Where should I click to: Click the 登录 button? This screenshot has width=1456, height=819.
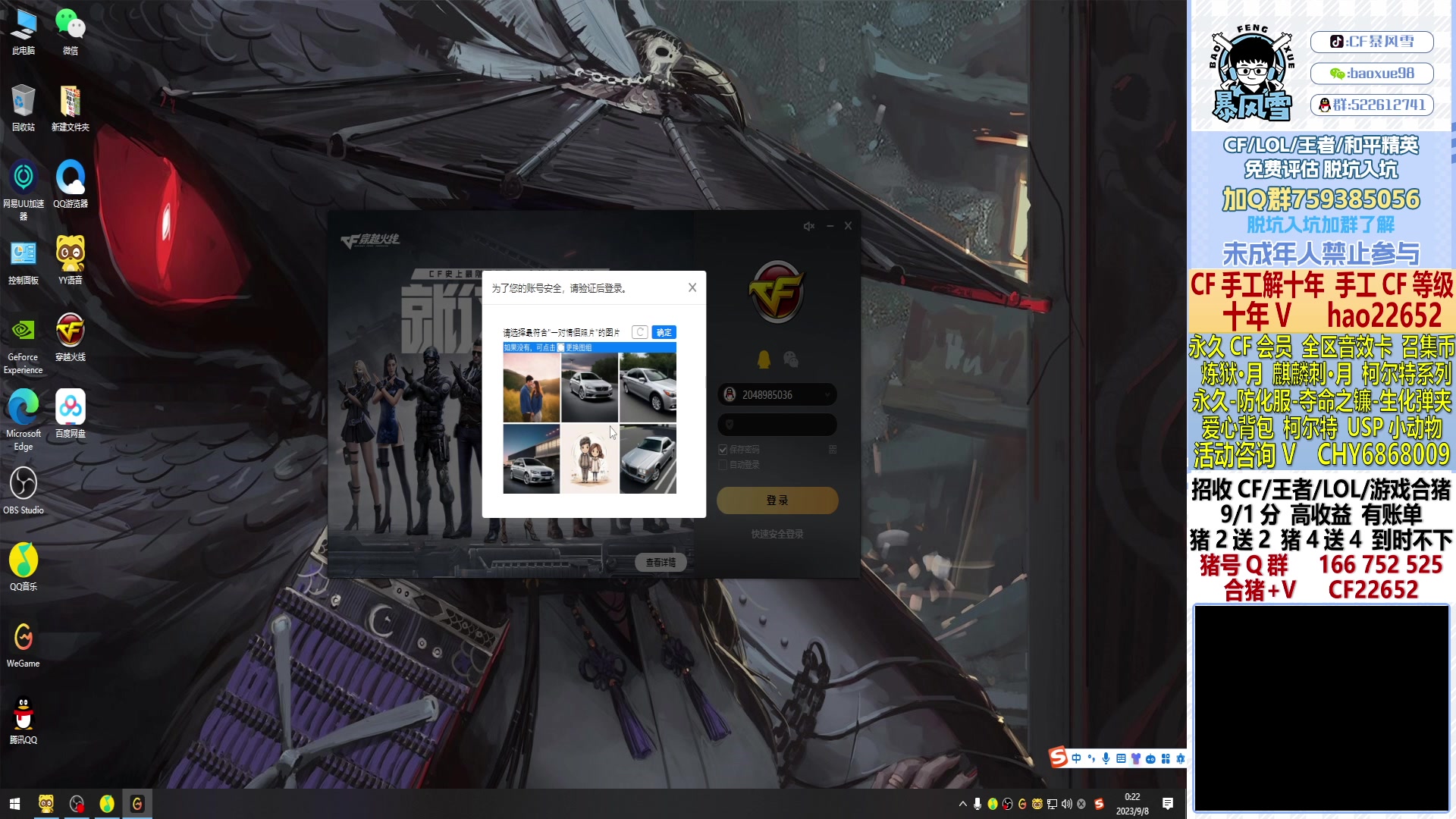pyautogui.click(x=777, y=500)
